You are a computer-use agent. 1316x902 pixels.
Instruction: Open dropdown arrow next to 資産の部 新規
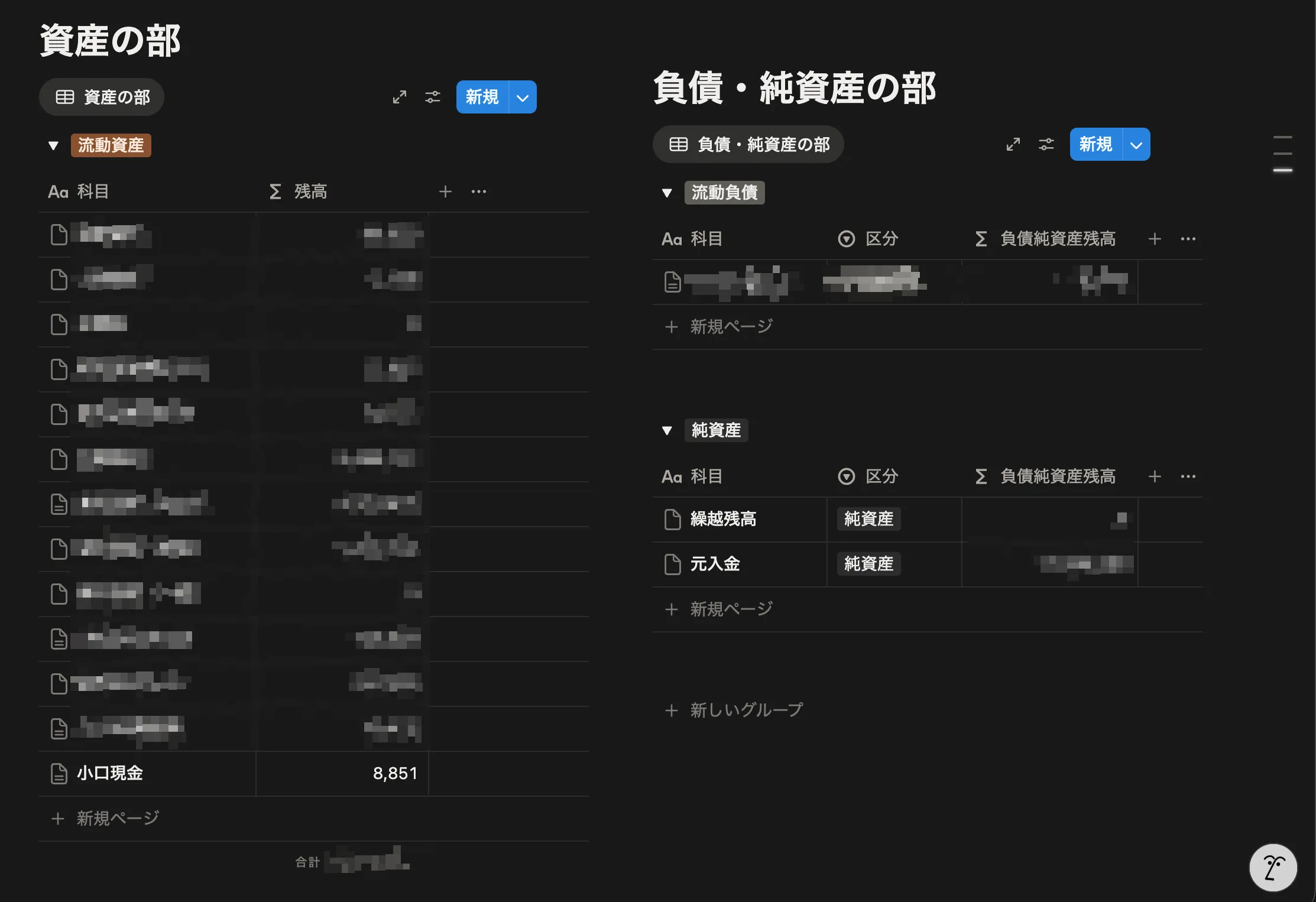click(x=523, y=97)
